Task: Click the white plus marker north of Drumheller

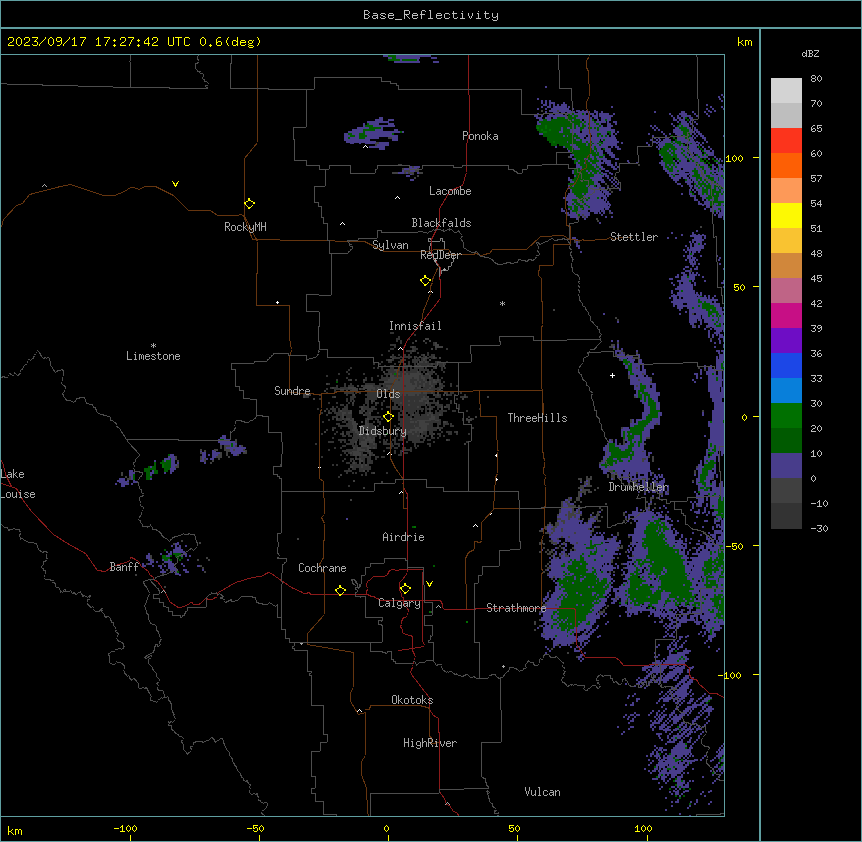Action: [612, 375]
